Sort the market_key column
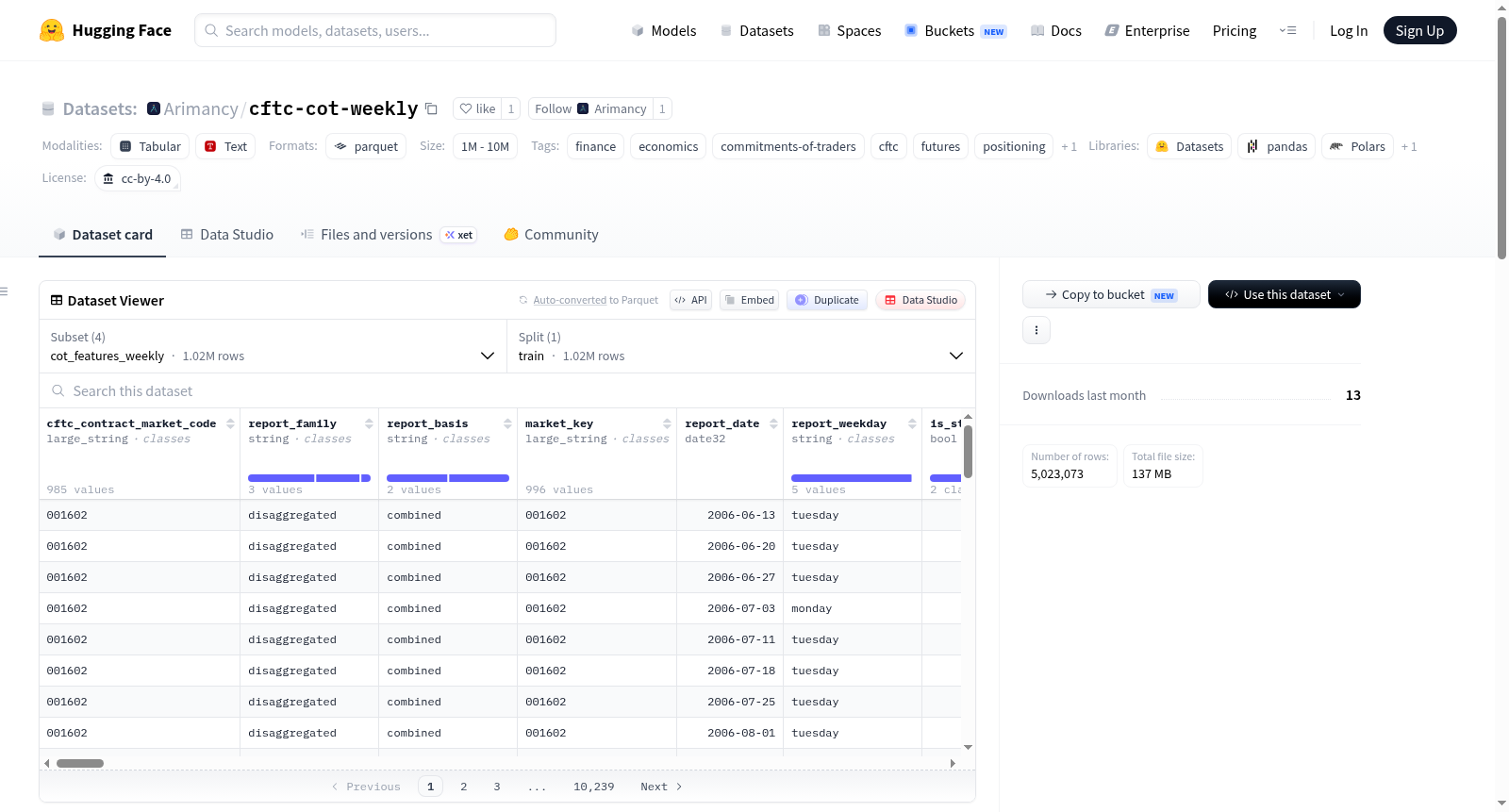Image resolution: width=1509 pixels, height=812 pixels. [x=667, y=423]
